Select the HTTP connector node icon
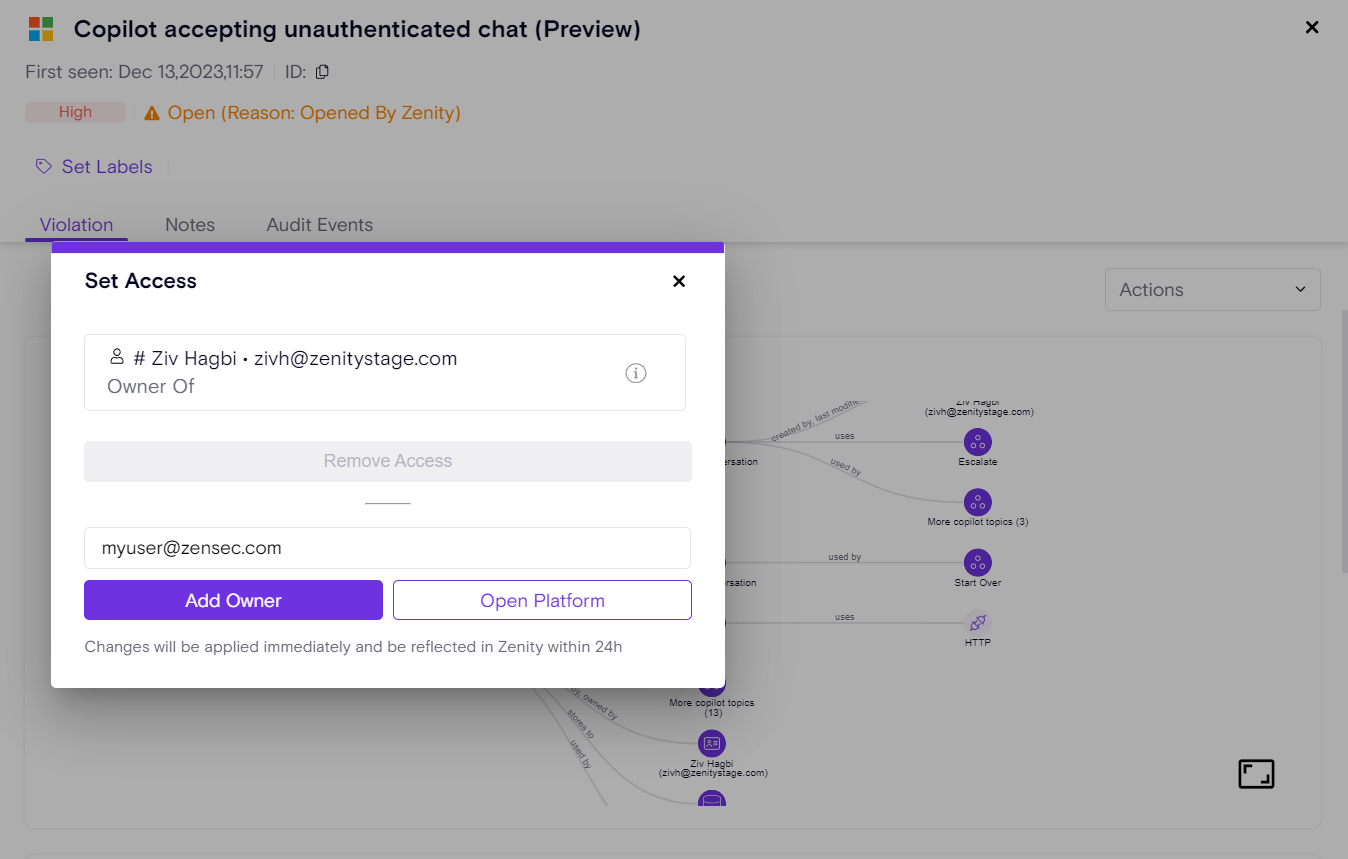 pyautogui.click(x=977, y=622)
